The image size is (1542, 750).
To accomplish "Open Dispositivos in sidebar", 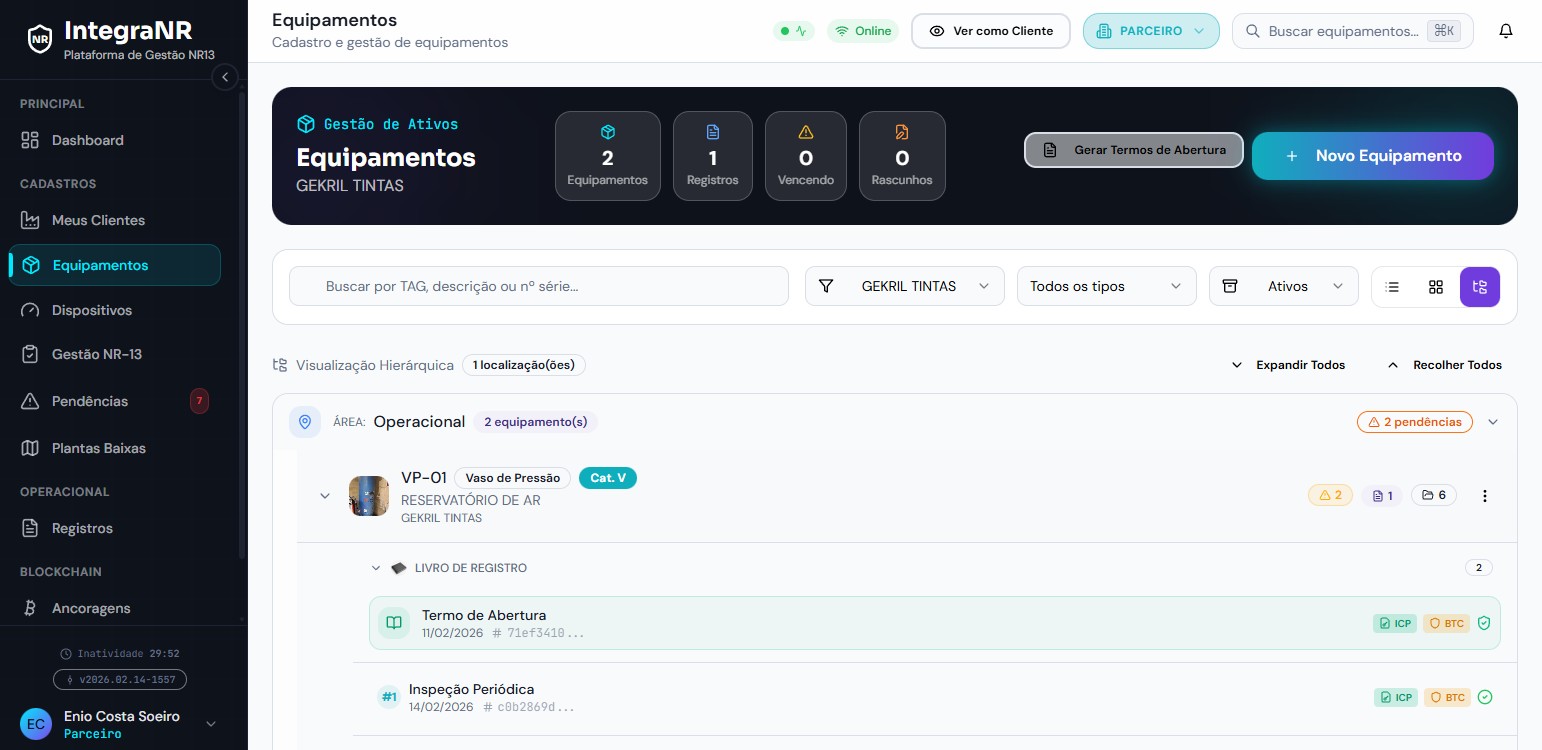I will pyautogui.click(x=115, y=310).
